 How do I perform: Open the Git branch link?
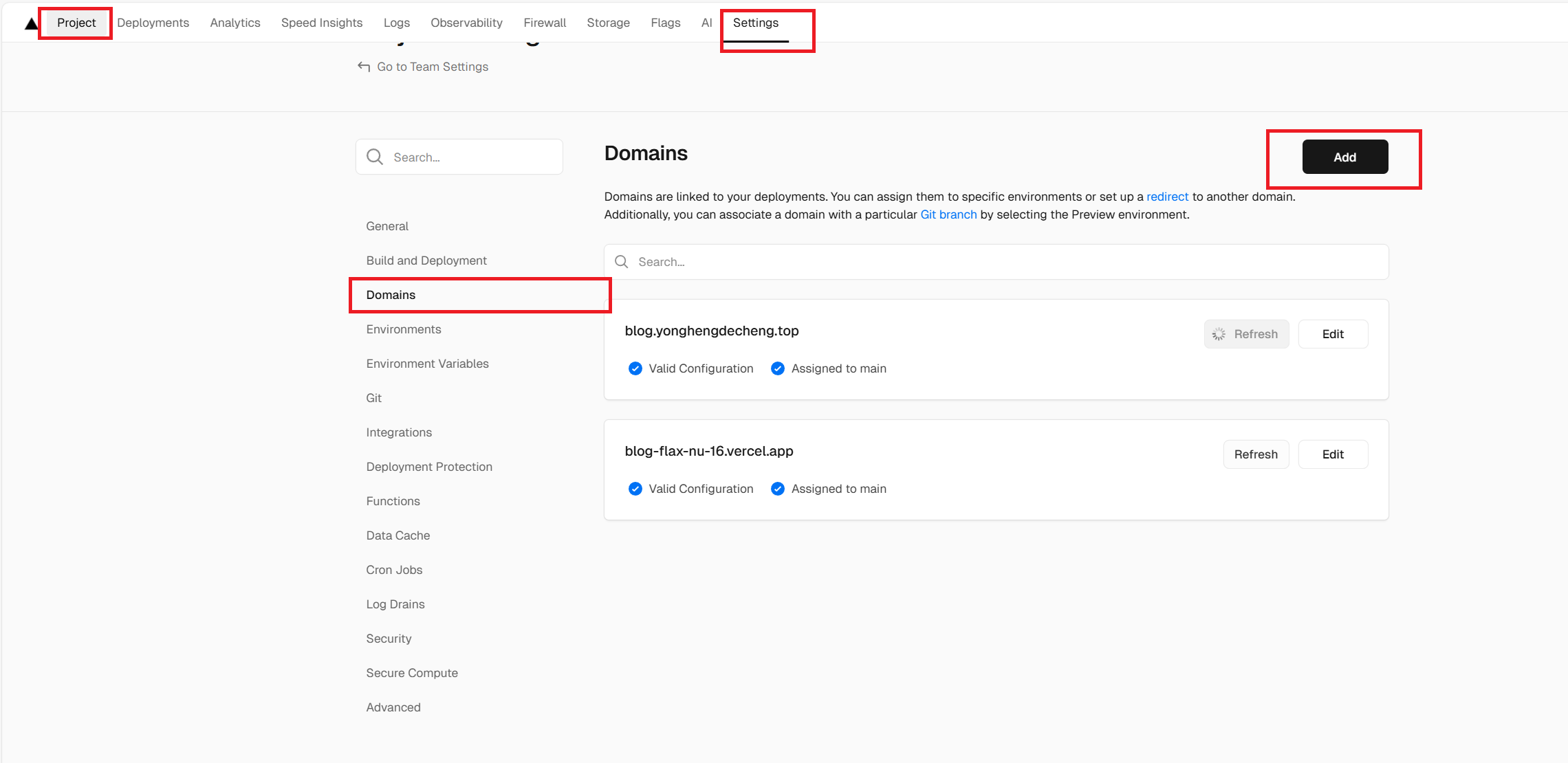(x=948, y=214)
